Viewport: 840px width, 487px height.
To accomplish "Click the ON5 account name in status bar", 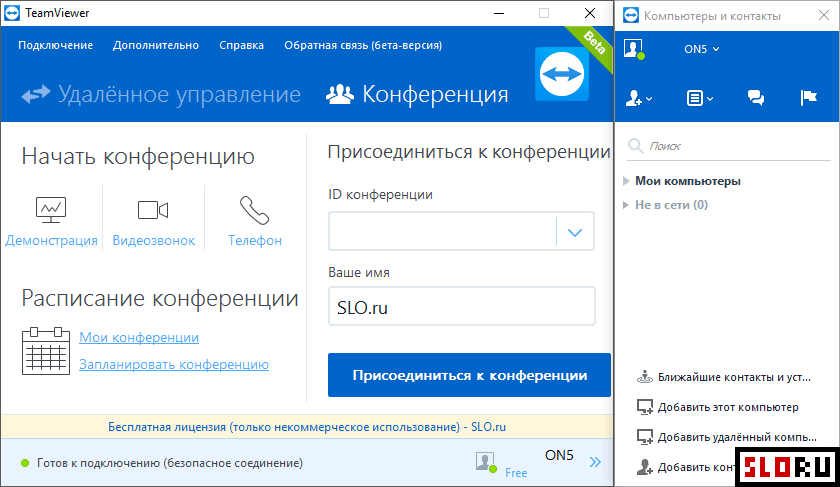I will click(x=559, y=455).
